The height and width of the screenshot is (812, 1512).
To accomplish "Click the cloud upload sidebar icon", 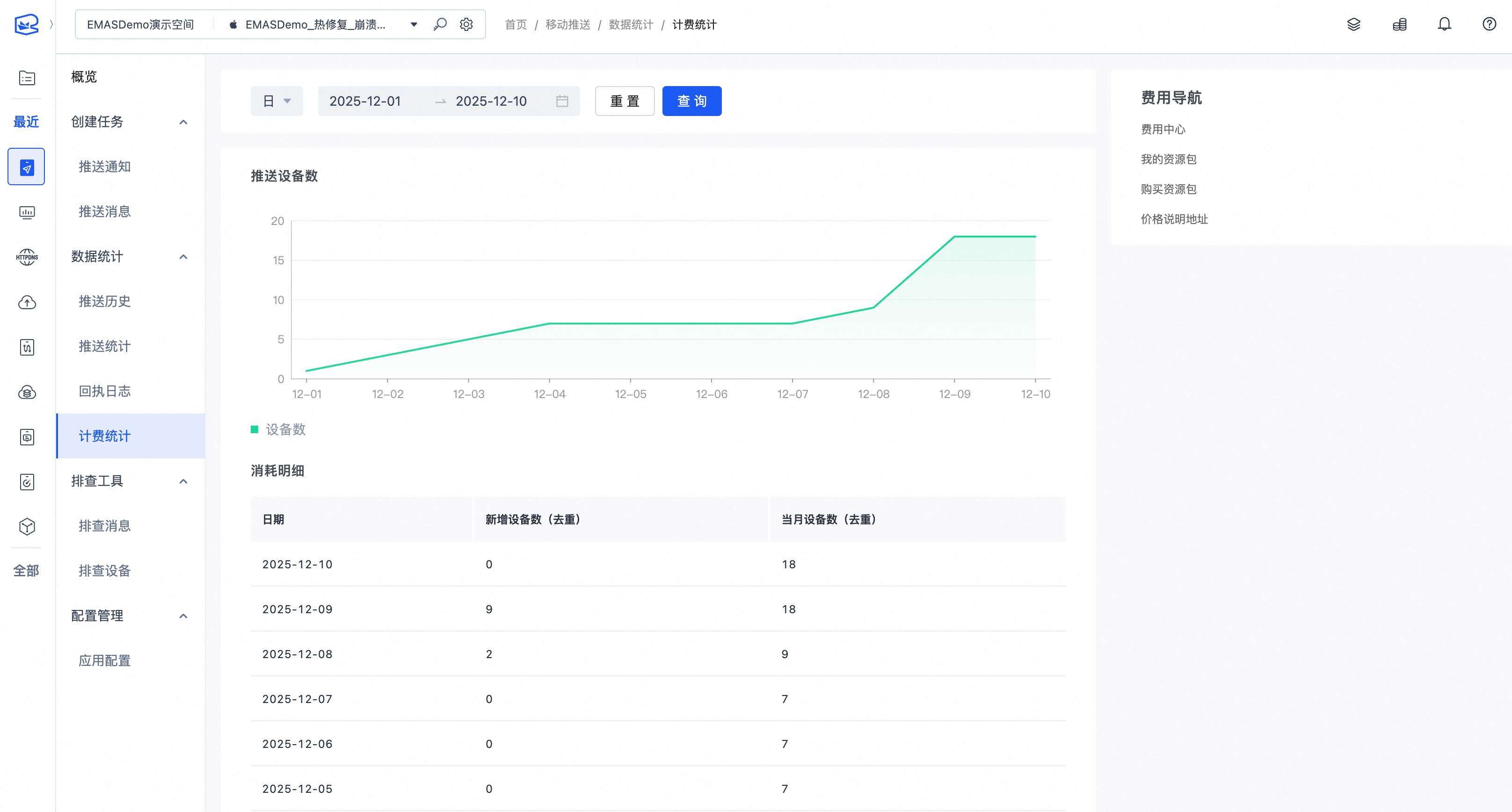I will [26, 302].
